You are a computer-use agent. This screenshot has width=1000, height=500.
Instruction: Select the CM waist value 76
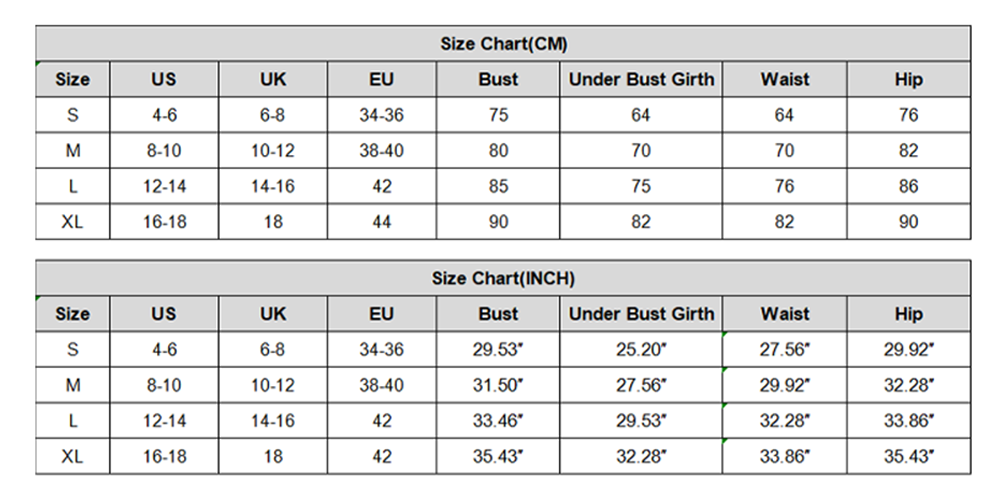tap(784, 186)
